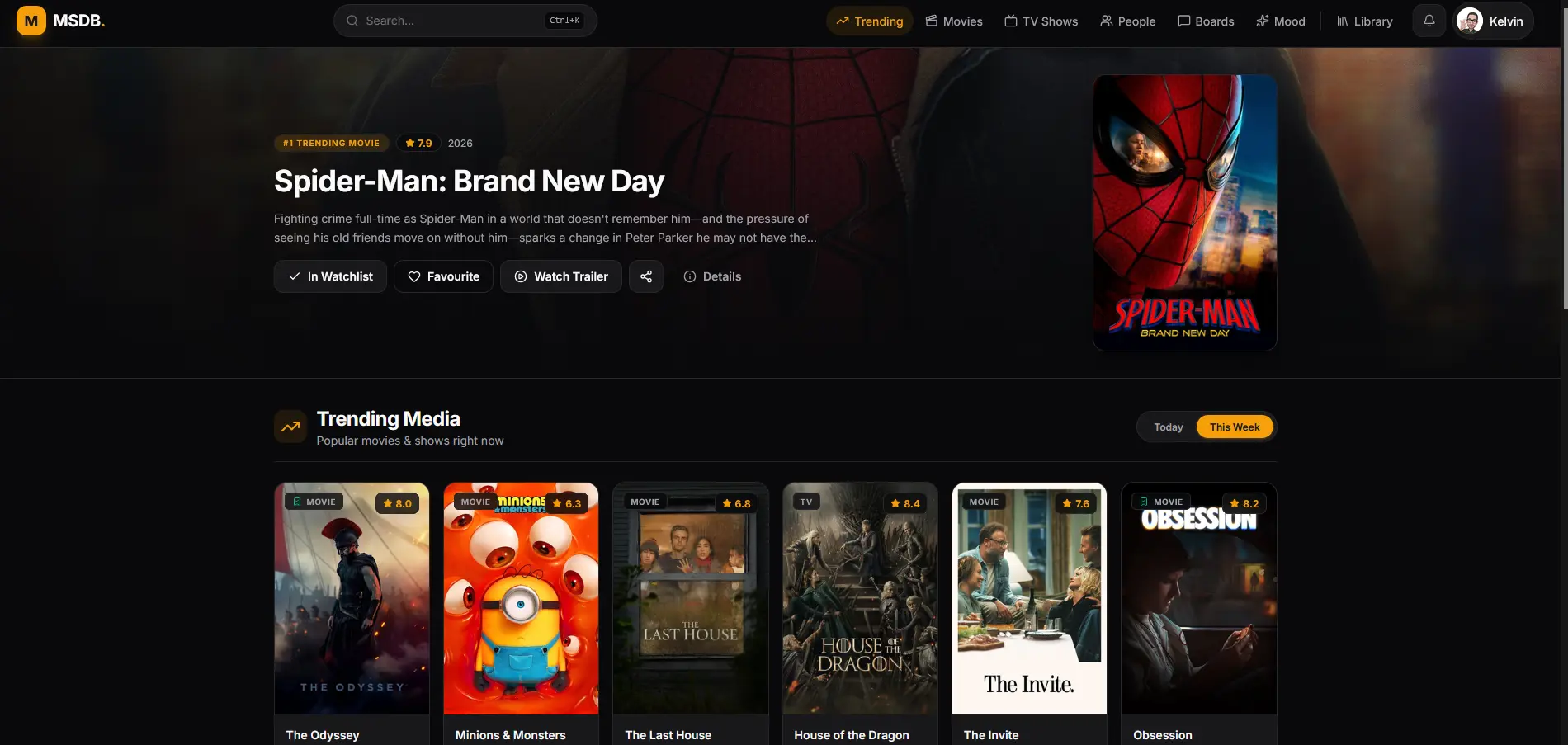Open The Odyssey poster card
Viewport: 1568px width, 745px height.
(352, 598)
